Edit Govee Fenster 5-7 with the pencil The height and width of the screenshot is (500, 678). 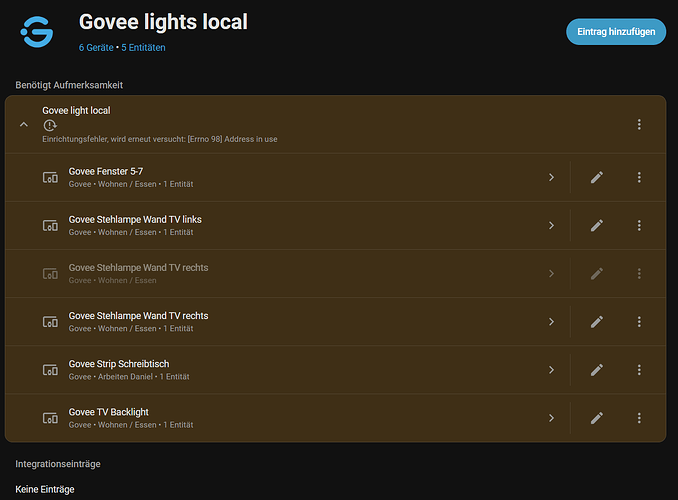click(x=597, y=177)
